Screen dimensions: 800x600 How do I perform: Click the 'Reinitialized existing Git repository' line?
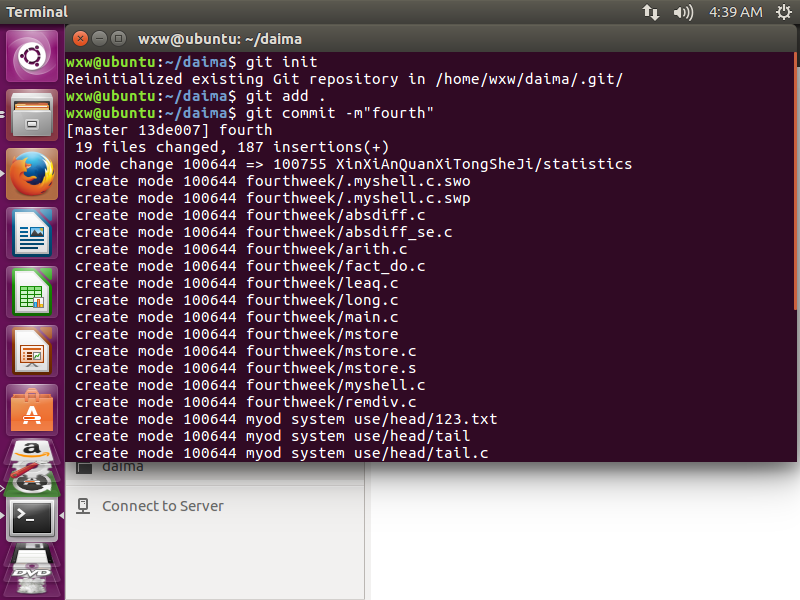344,79
